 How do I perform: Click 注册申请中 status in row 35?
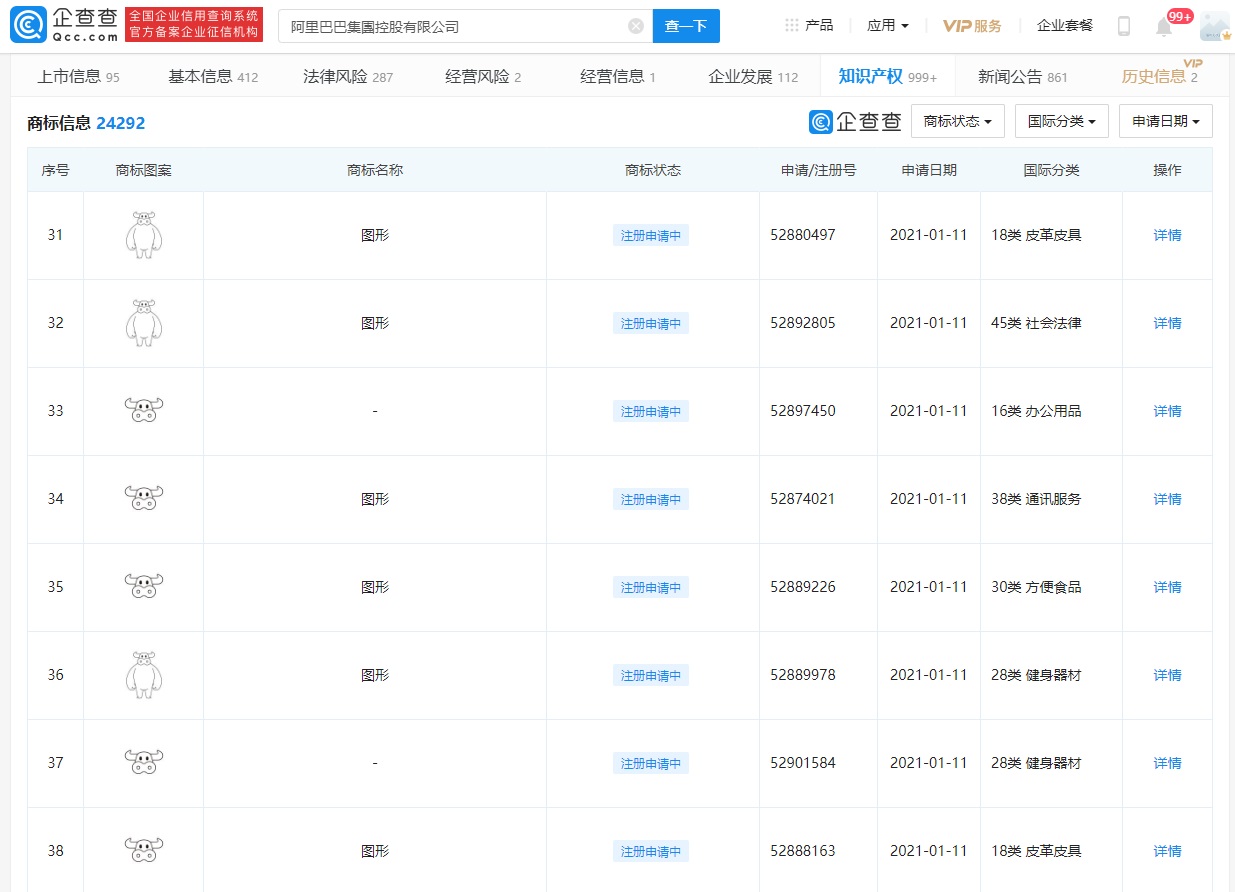pos(651,588)
